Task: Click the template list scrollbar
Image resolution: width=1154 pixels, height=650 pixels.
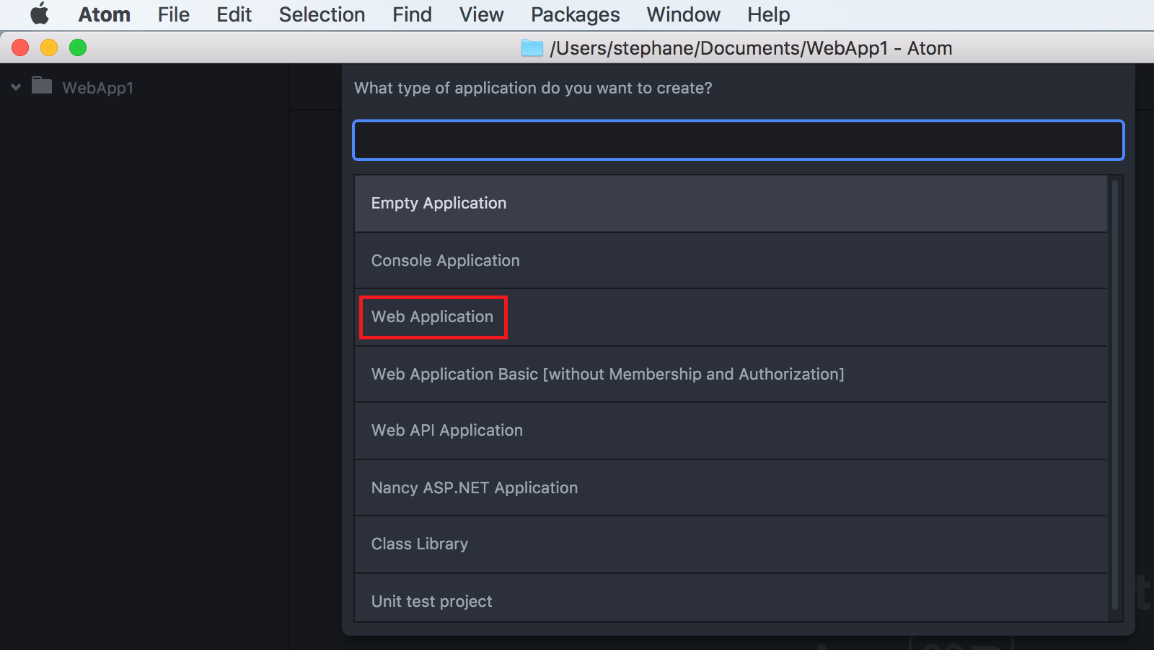Action: pyautogui.click(x=1115, y=394)
